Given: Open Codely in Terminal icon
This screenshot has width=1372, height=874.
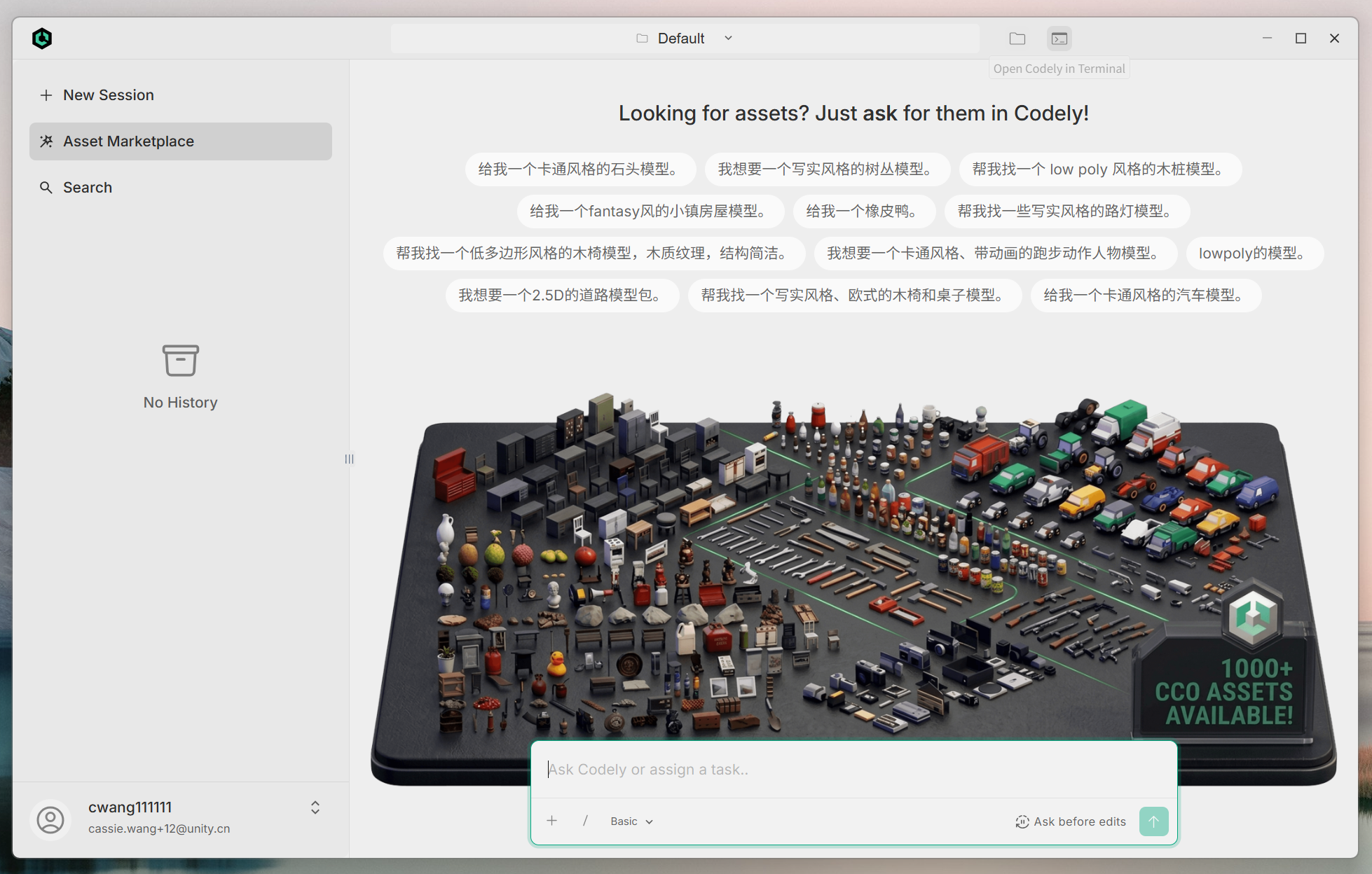Looking at the screenshot, I should coord(1059,39).
